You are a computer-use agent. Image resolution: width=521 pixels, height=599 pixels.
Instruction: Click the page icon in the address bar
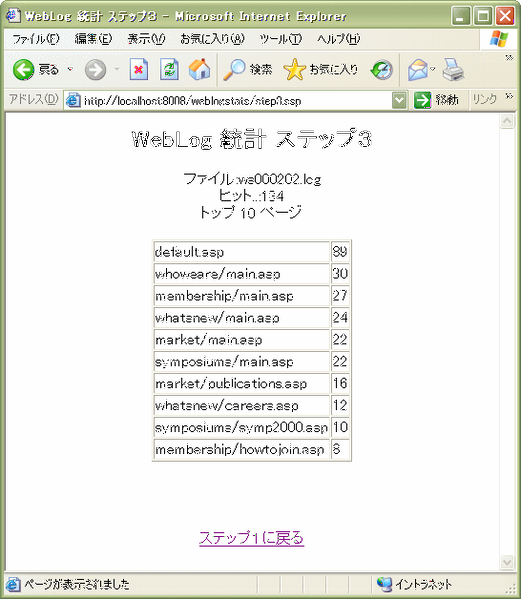click(73, 100)
